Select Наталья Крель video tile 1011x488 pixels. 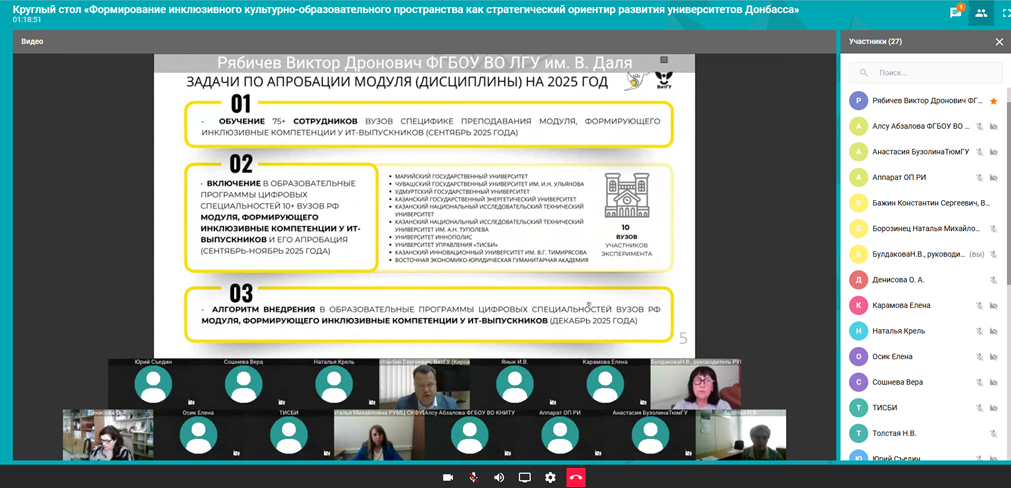pos(334,384)
